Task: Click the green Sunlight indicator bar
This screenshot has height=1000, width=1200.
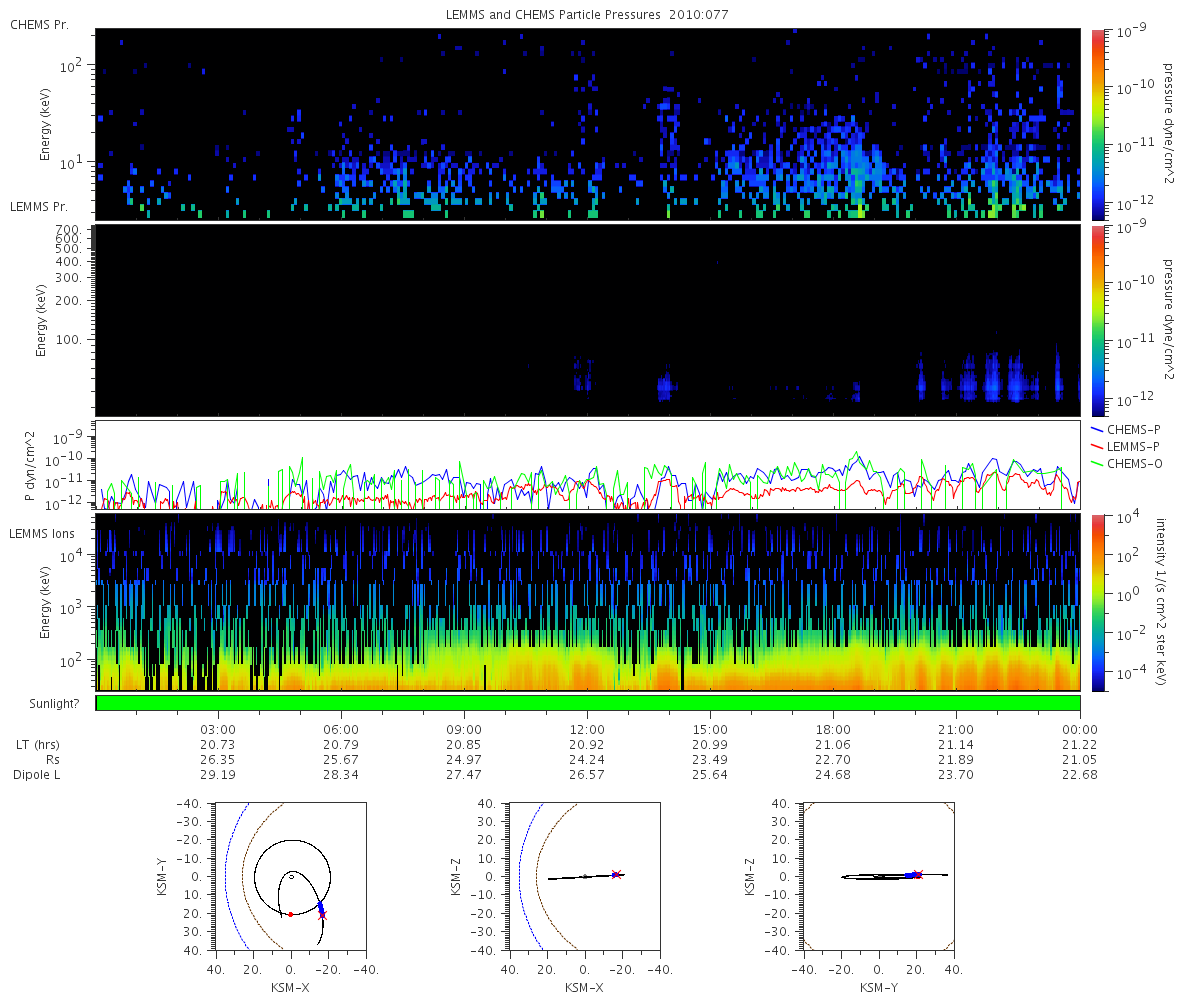Action: [x=588, y=703]
